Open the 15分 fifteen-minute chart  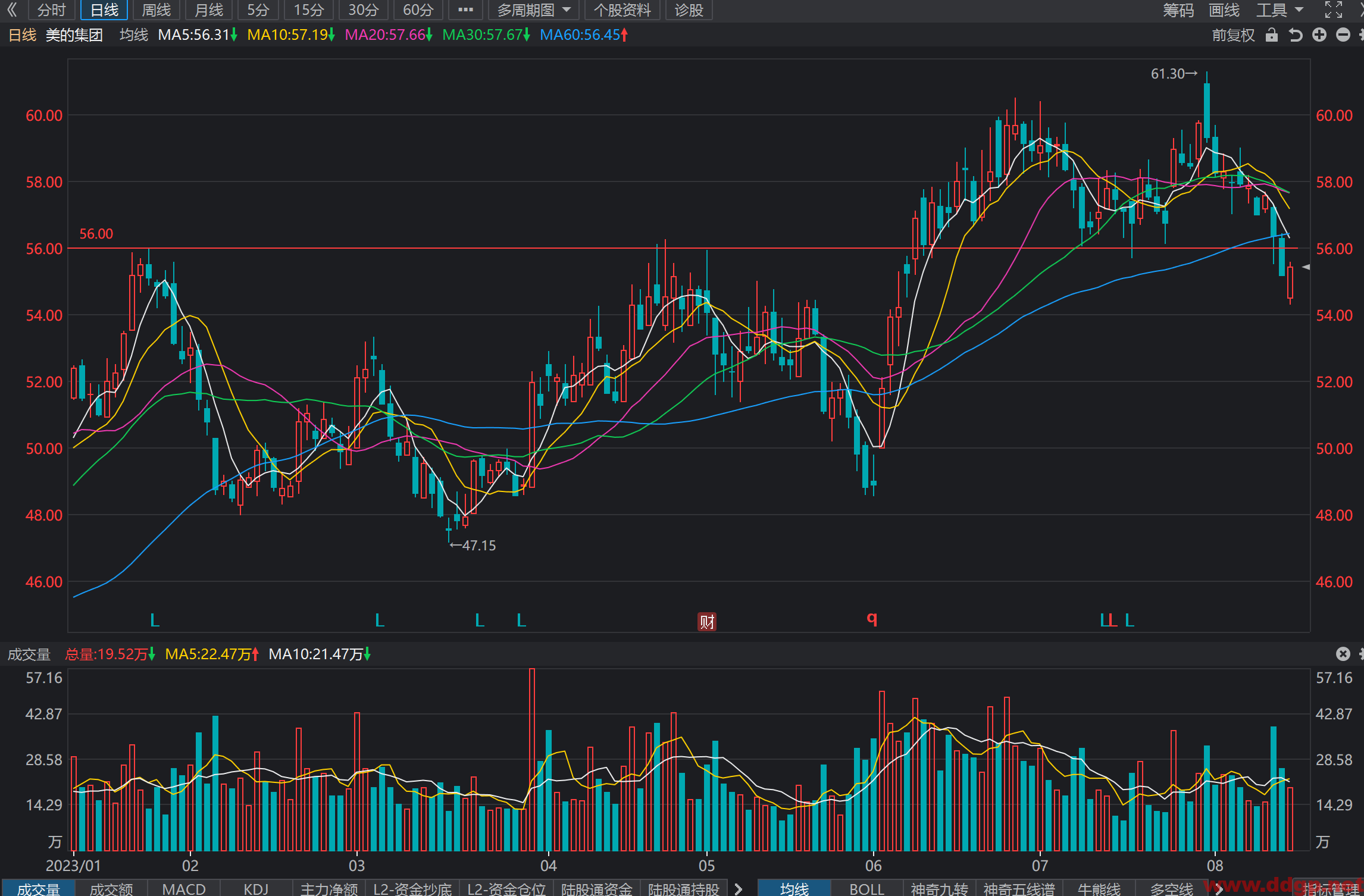pyautogui.click(x=309, y=10)
